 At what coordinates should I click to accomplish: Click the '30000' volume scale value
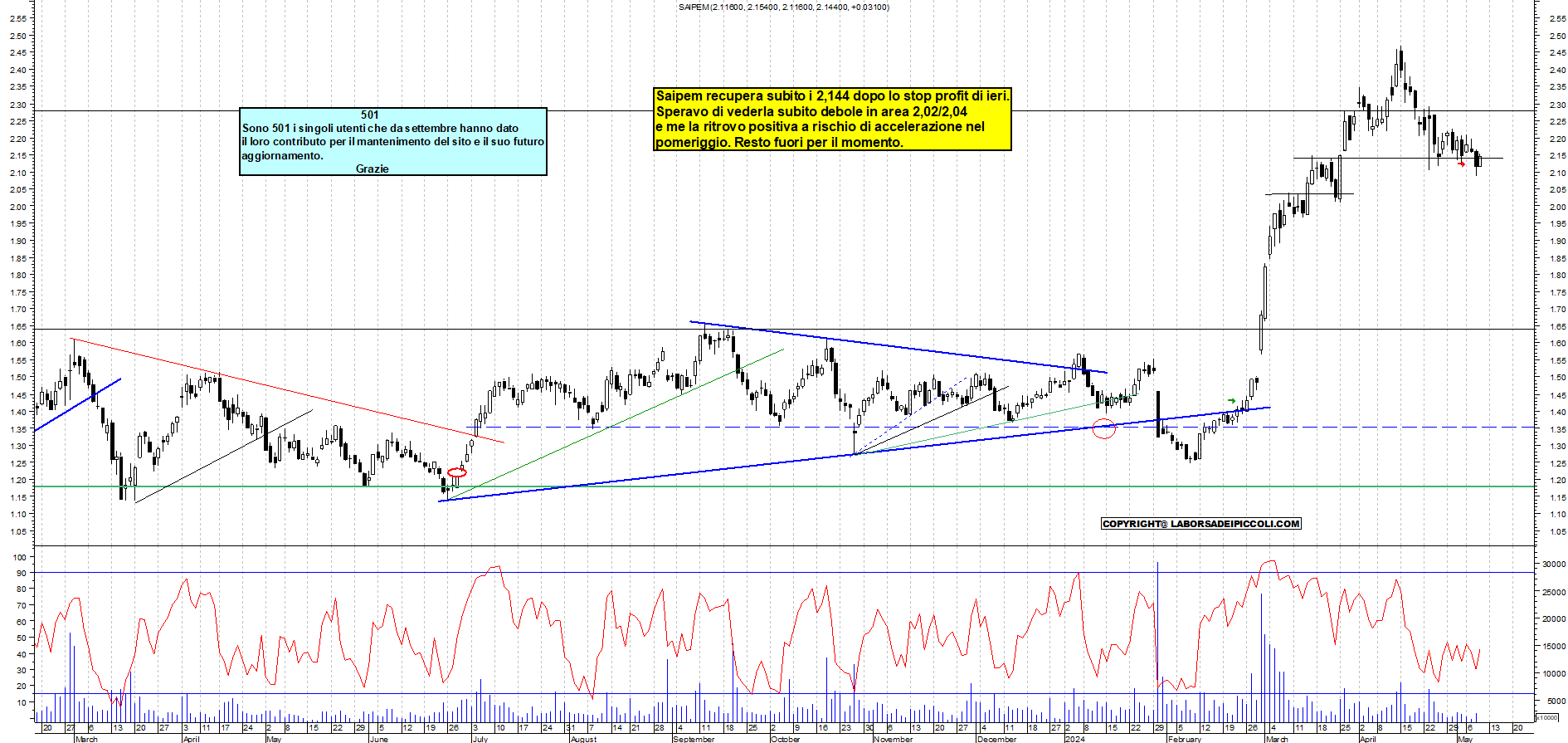click(x=1554, y=564)
